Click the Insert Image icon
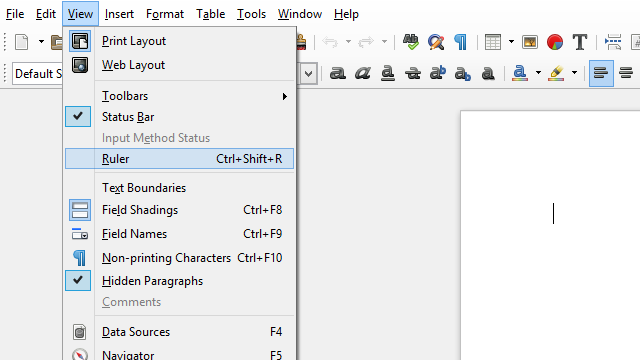640x360 pixels. pos(530,42)
